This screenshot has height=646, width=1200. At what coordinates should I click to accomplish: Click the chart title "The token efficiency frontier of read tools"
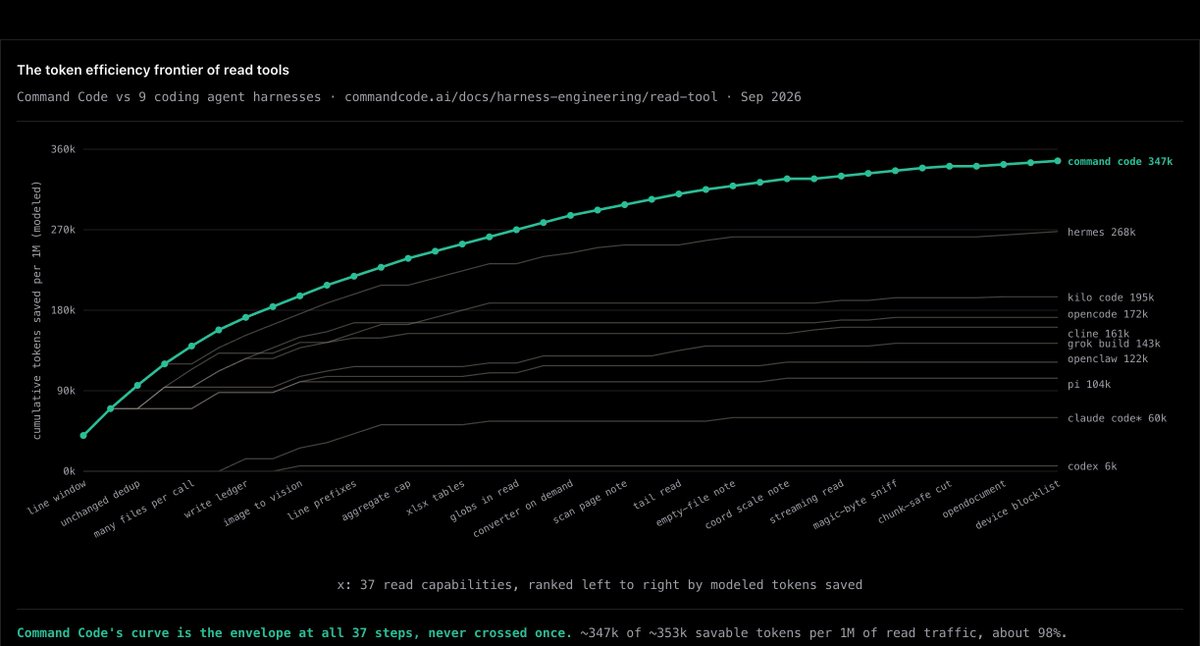click(x=153, y=70)
